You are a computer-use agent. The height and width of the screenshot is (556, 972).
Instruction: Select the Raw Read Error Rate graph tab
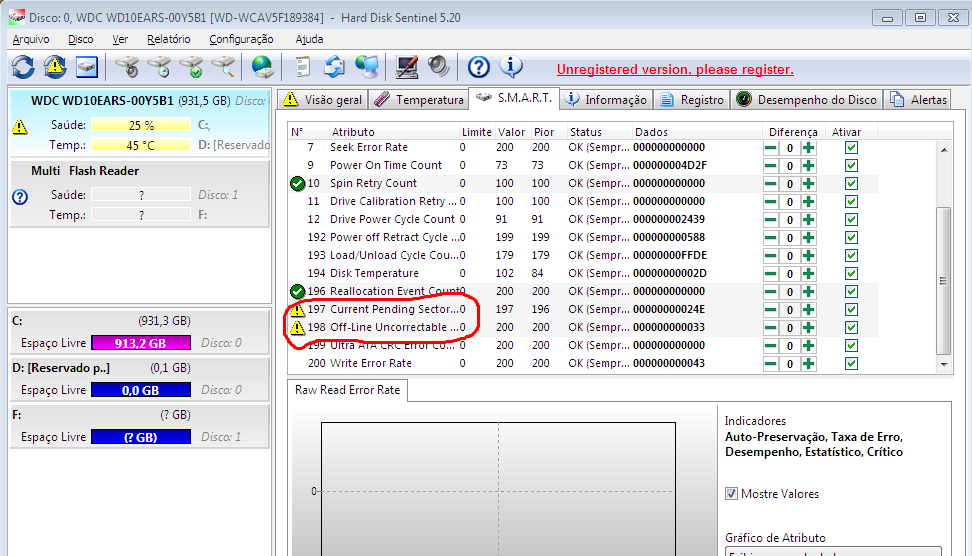[347, 390]
